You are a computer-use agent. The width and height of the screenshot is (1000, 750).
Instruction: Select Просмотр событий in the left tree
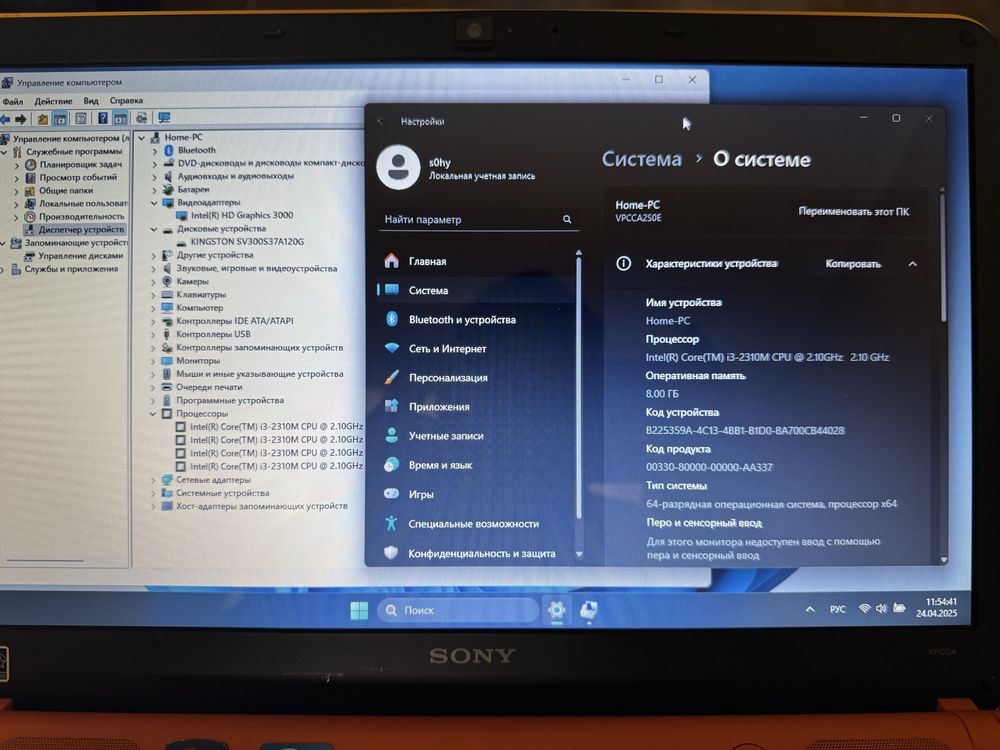[78, 177]
